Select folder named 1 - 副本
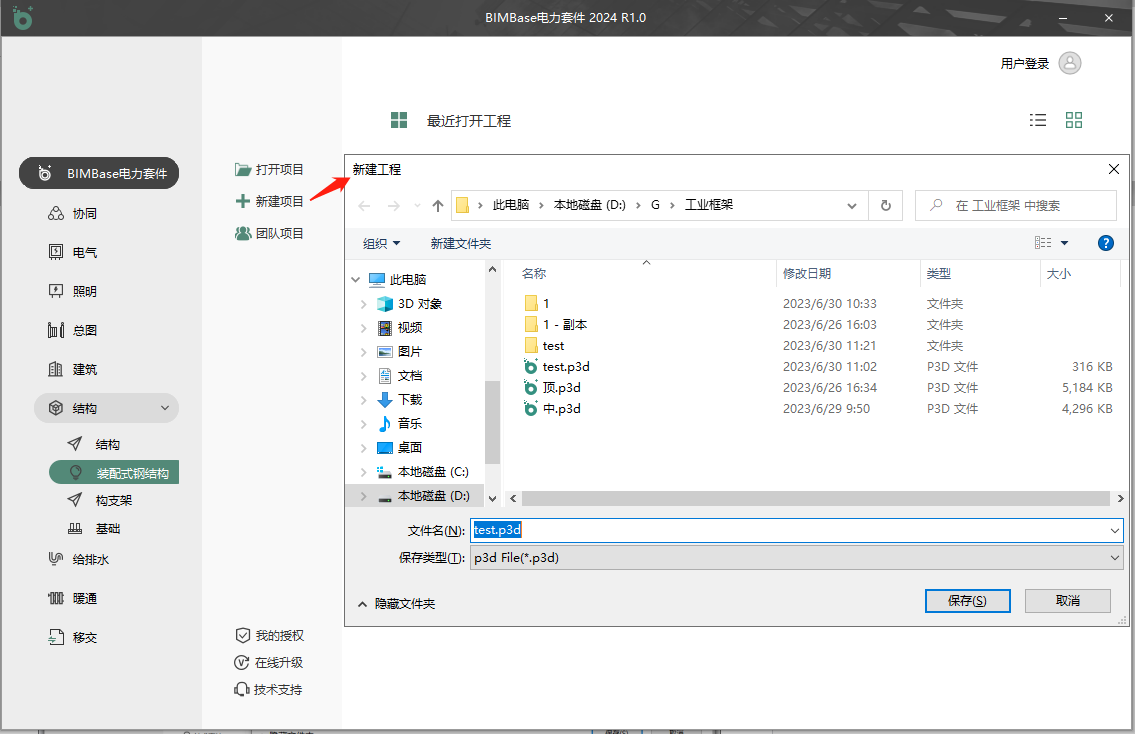Image resolution: width=1135 pixels, height=734 pixels. (565, 324)
